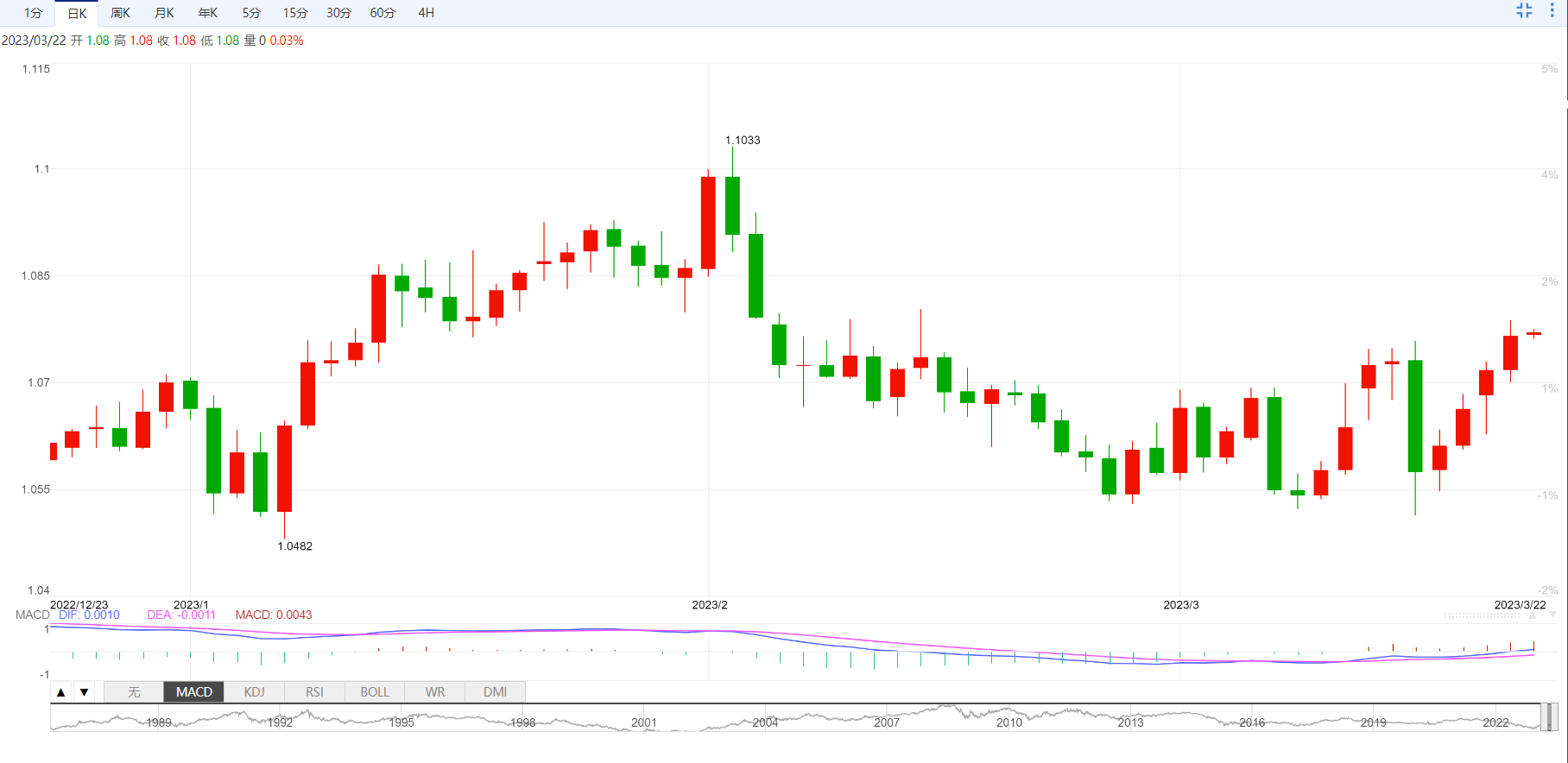Viewport: 1568px width, 763px height.
Task: Select the DMI indicator tab
Action: pyautogui.click(x=495, y=692)
